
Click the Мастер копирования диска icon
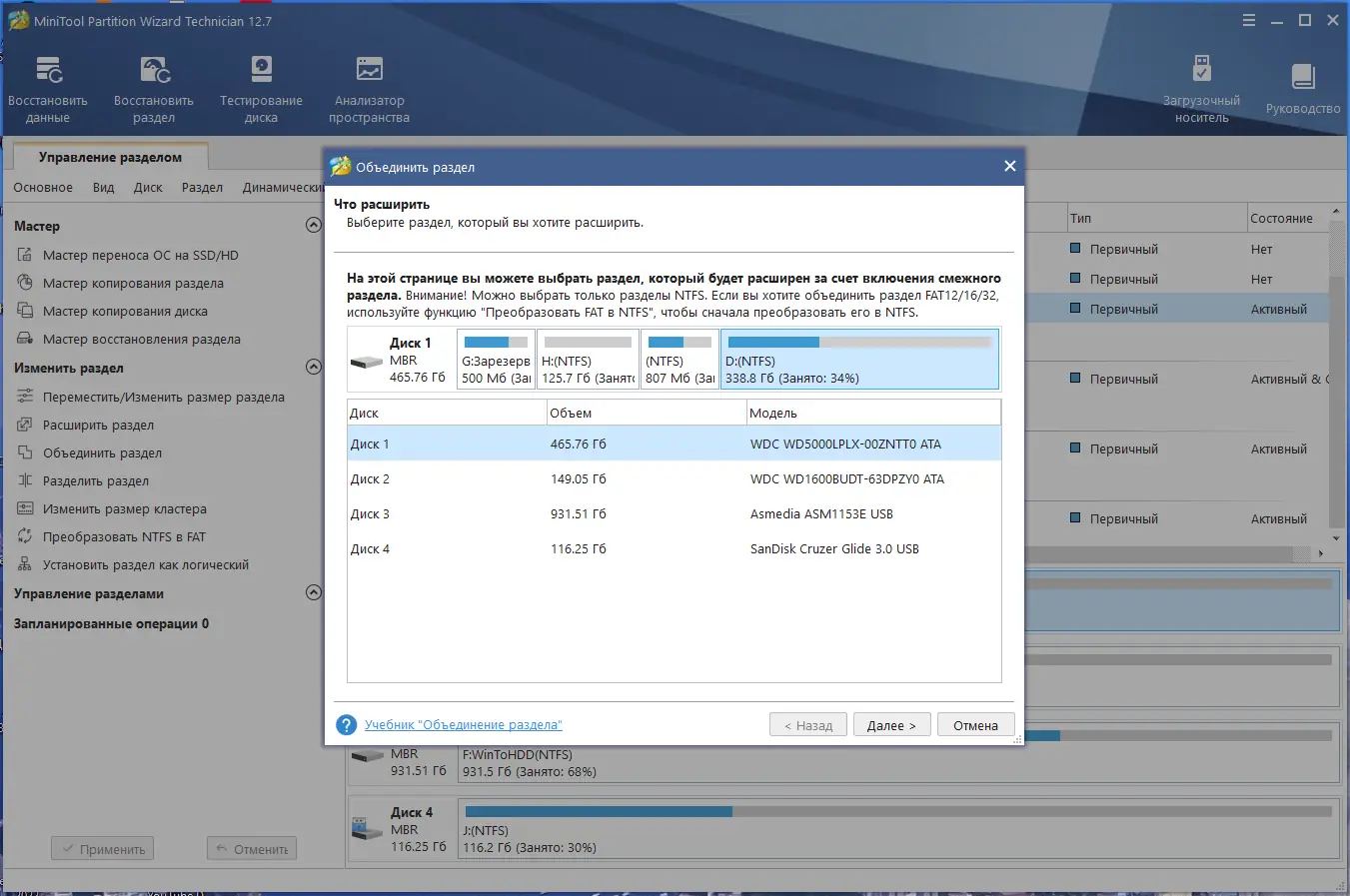pyautogui.click(x=25, y=311)
